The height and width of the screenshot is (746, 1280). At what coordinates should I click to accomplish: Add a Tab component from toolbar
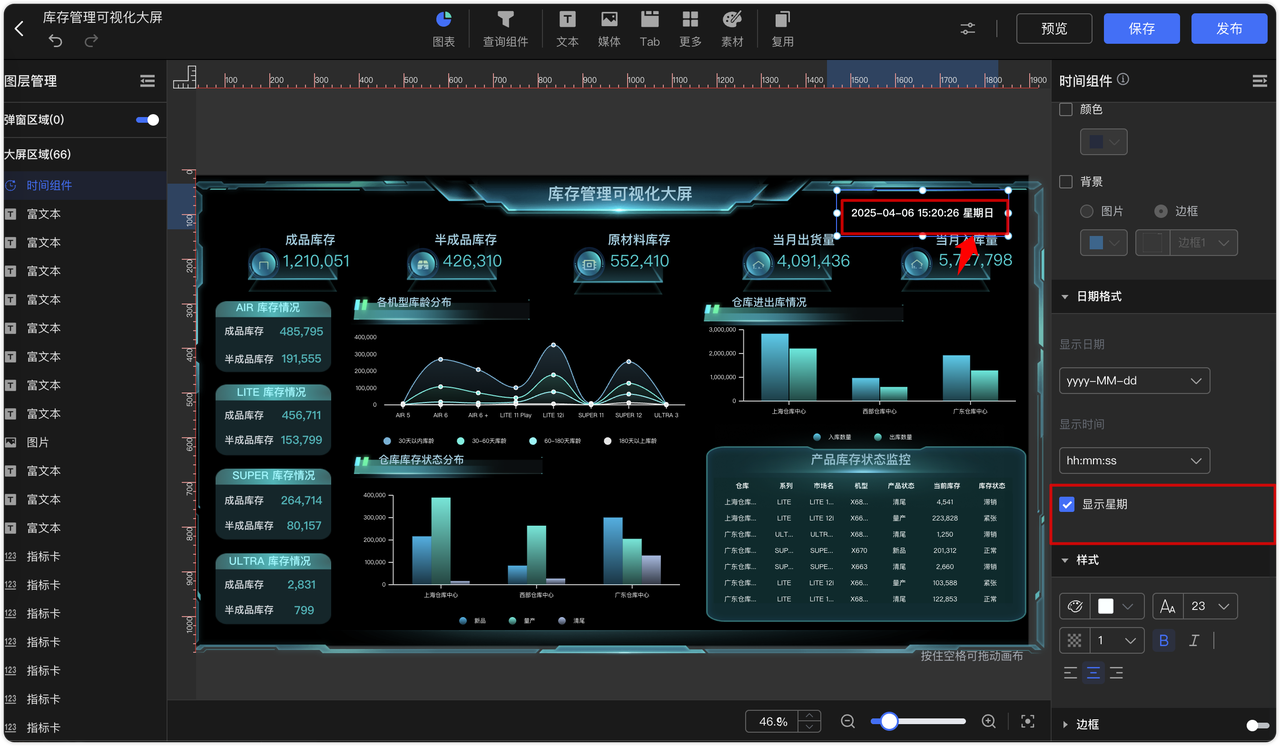tap(650, 29)
